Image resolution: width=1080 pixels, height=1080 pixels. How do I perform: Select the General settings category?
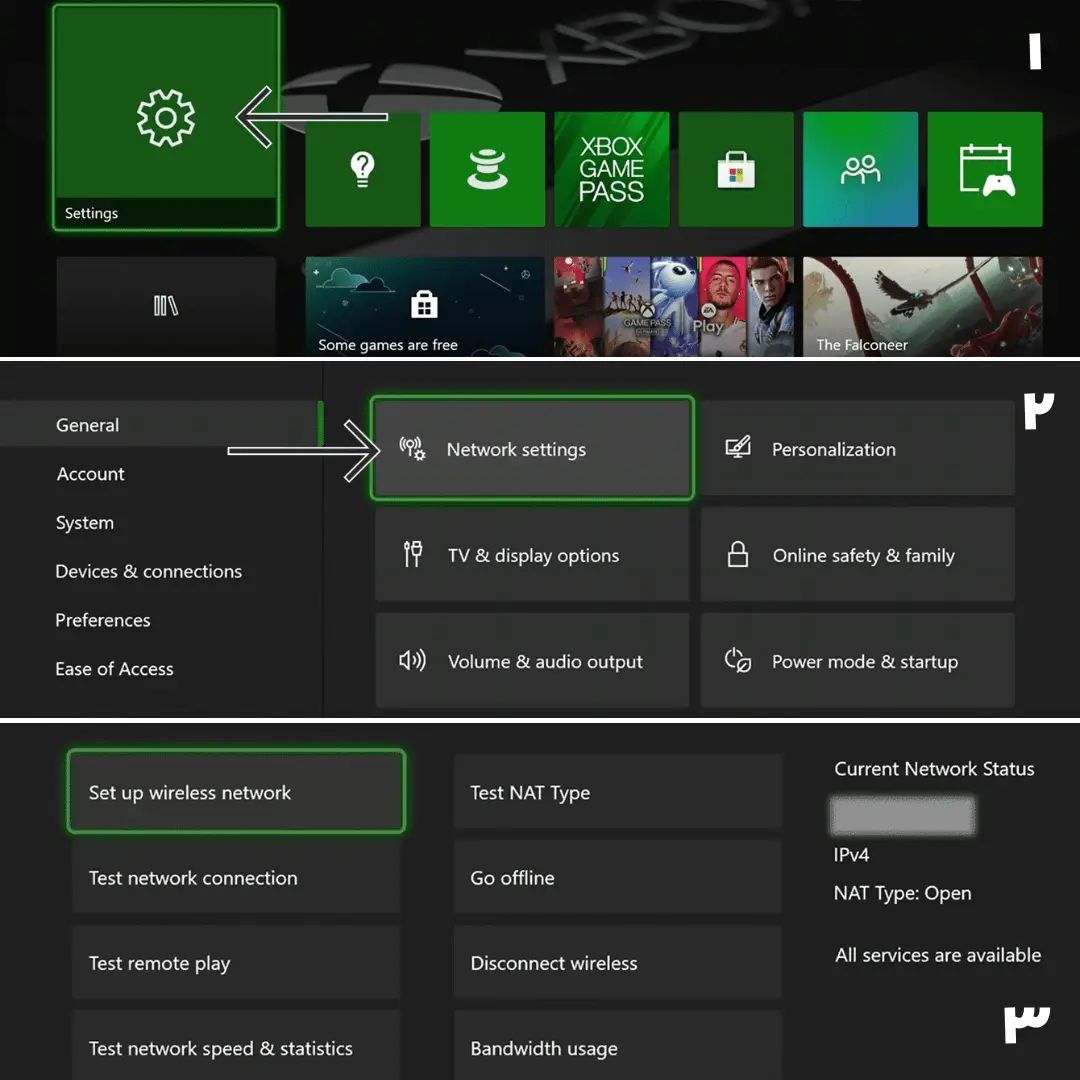(161, 425)
